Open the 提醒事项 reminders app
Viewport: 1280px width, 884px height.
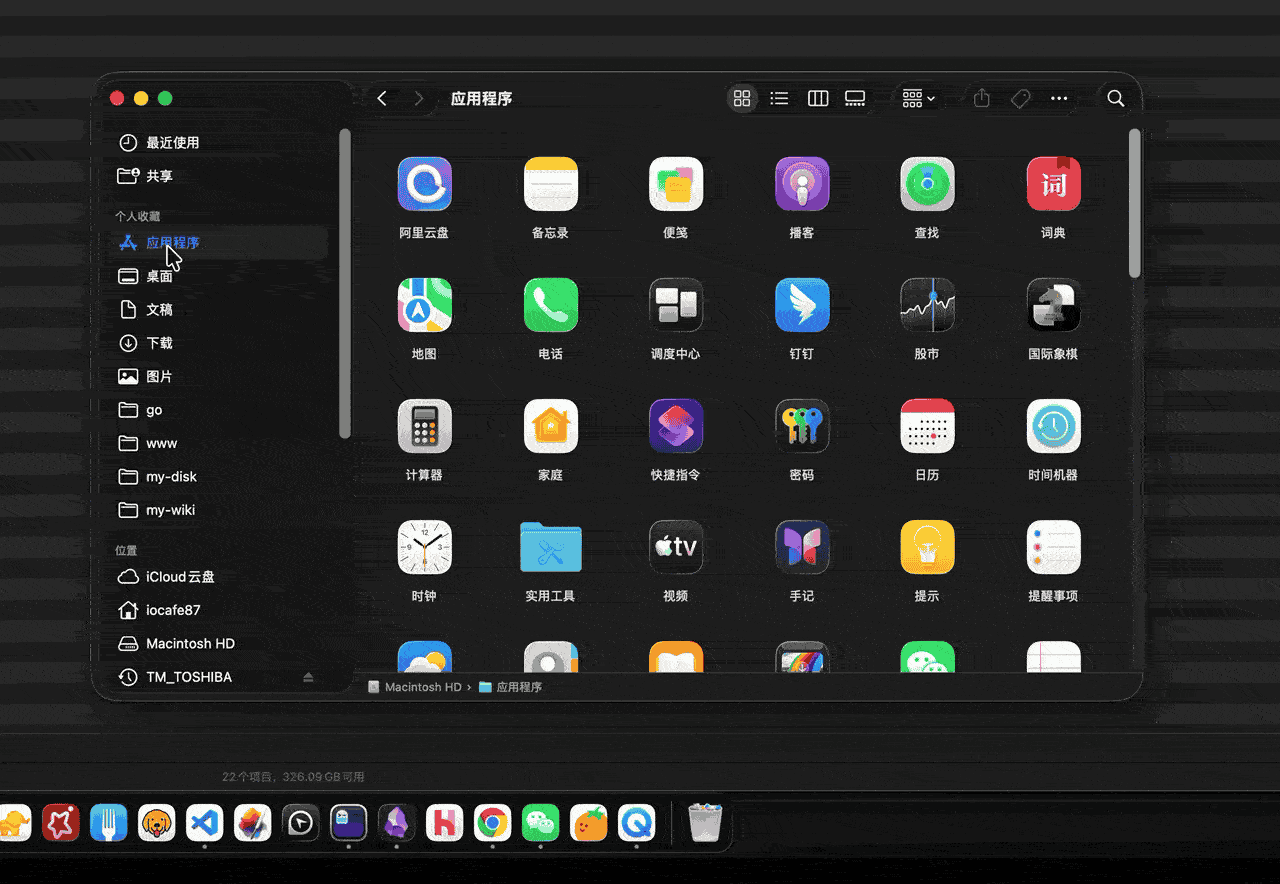point(1053,547)
